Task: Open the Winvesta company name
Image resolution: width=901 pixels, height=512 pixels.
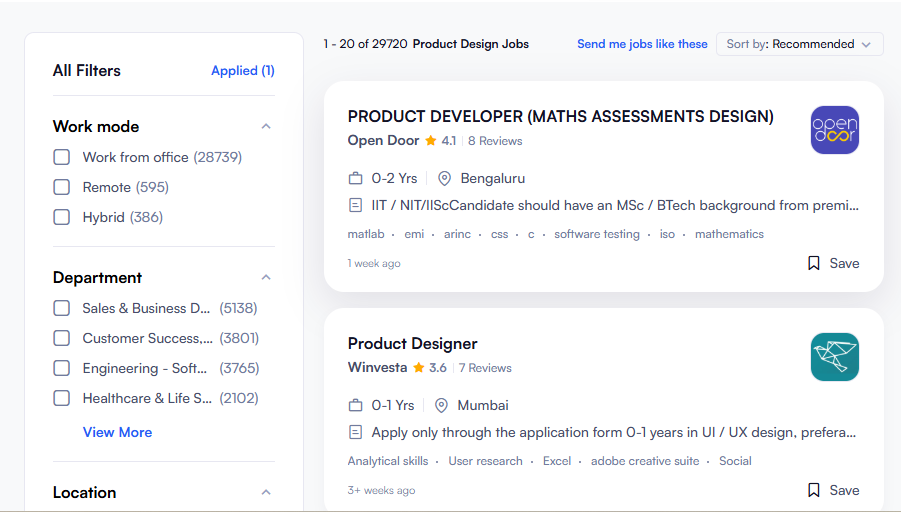Action: pos(378,368)
